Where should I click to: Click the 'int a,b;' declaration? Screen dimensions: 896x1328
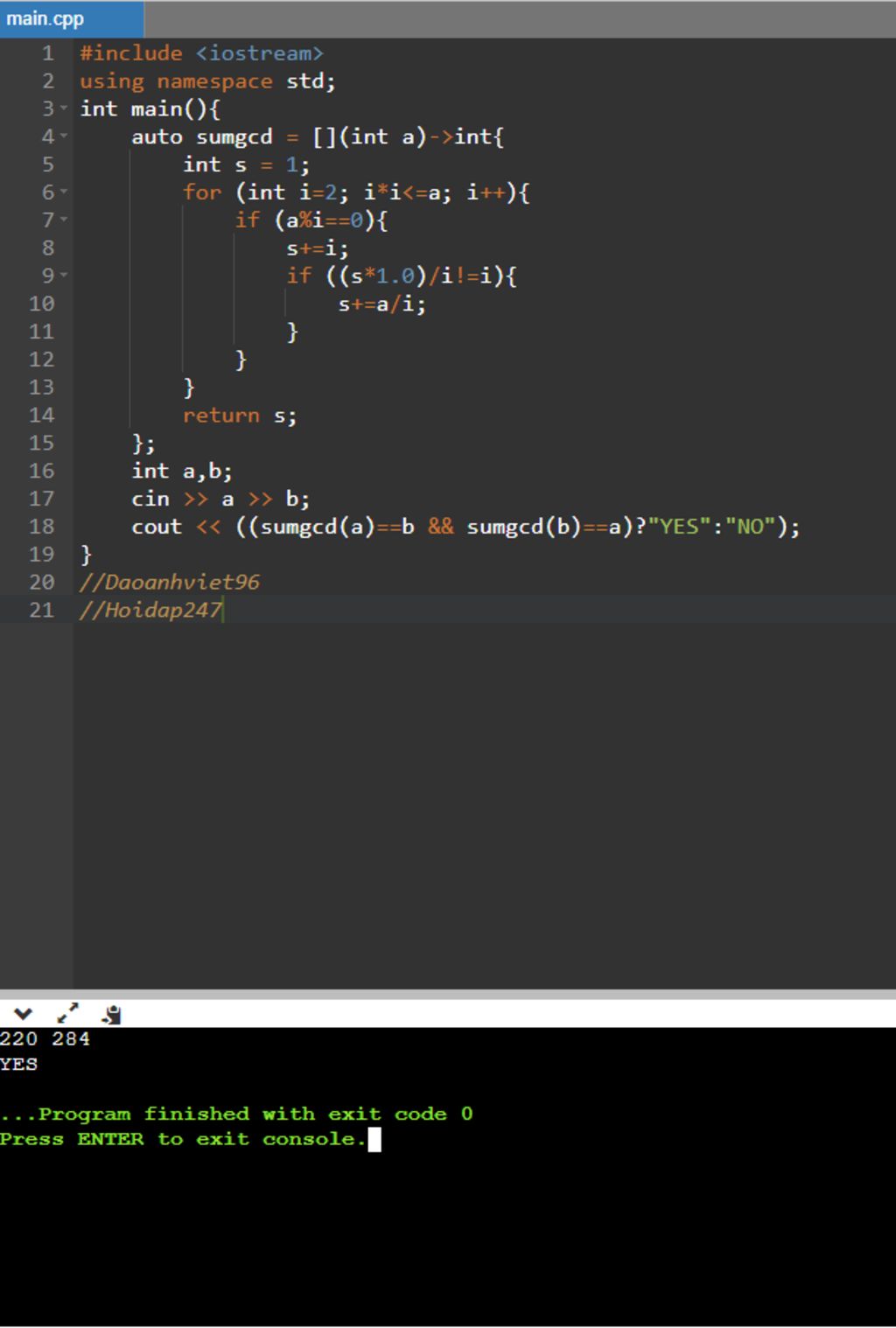coord(182,472)
